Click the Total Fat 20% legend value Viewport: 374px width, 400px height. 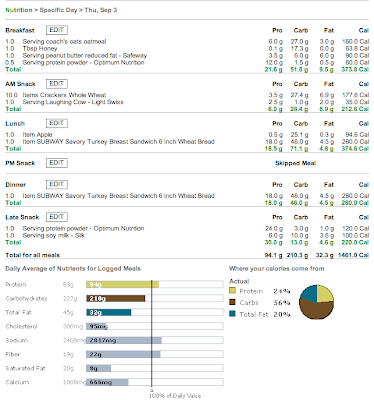(x=282, y=314)
